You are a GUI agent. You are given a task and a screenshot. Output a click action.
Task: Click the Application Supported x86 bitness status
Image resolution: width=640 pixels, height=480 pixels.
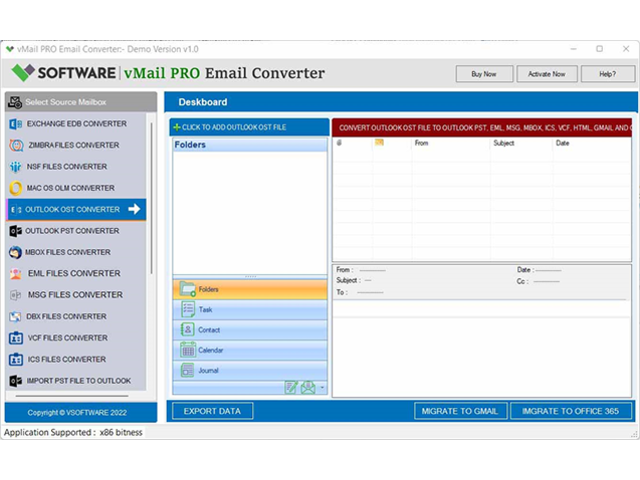point(73,432)
